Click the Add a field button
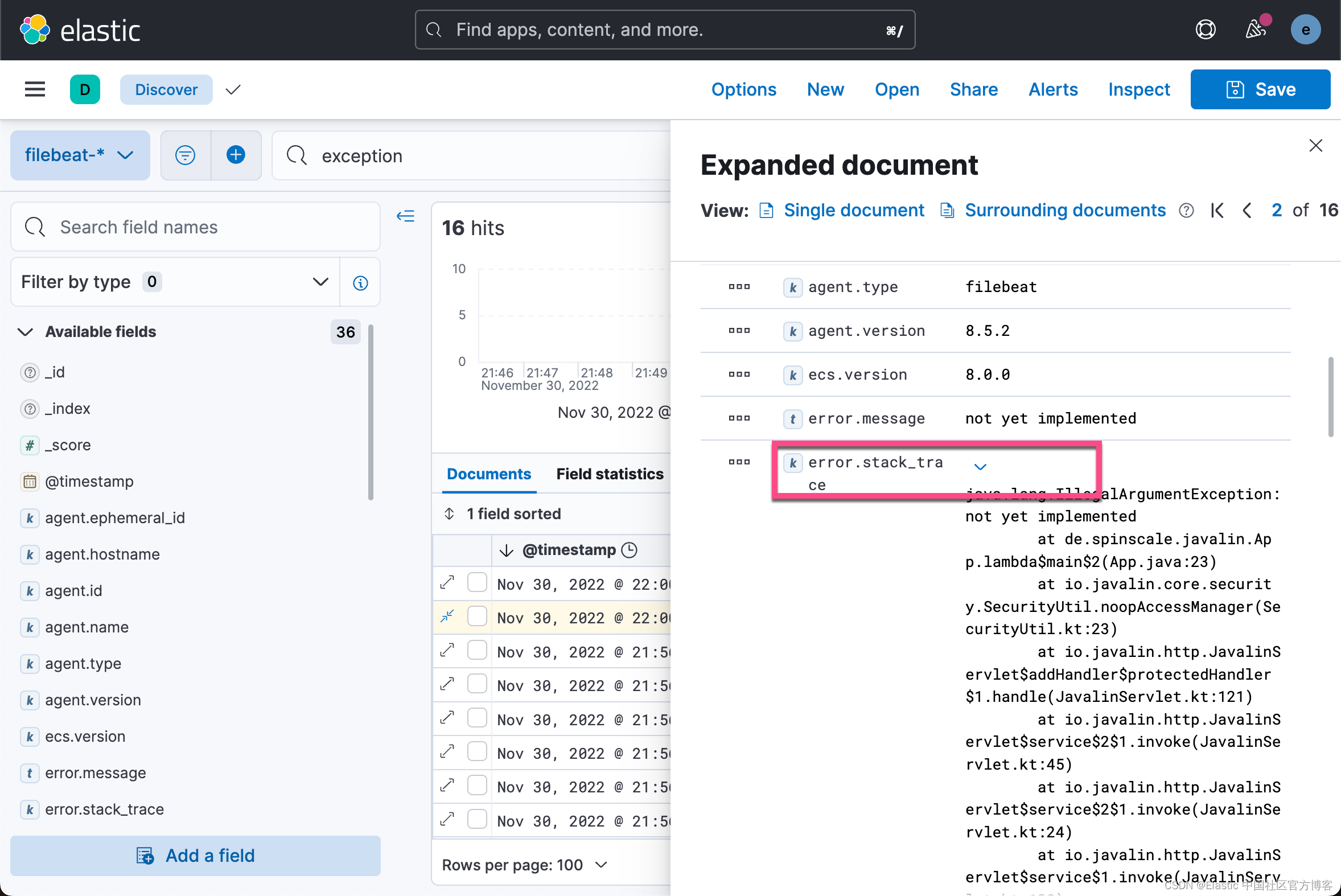The width and height of the screenshot is (1341, 896). coord(195,856)
